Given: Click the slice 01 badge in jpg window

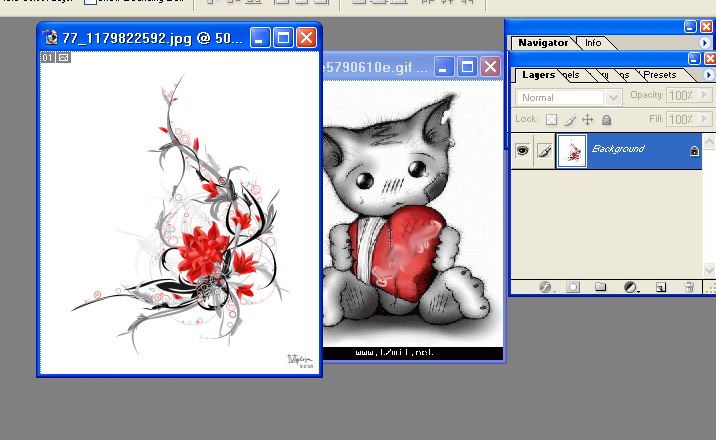Looking at the screenshot, I should tap(48, 58).
